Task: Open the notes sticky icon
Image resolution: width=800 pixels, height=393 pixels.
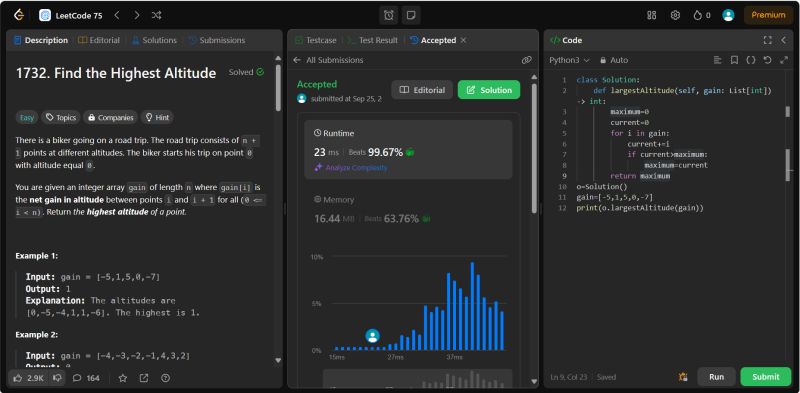Action: 410,15
